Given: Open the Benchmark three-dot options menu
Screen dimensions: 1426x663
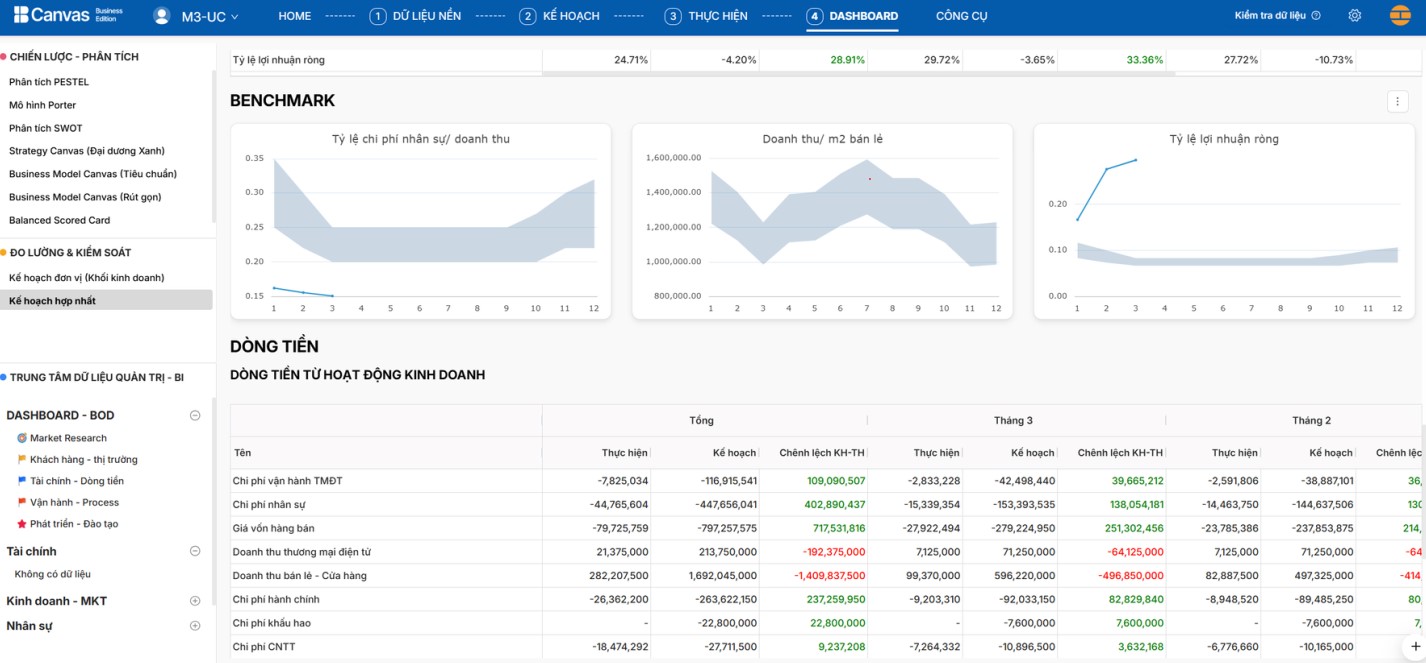Looking at the screenshot, I should [1397, 101].
